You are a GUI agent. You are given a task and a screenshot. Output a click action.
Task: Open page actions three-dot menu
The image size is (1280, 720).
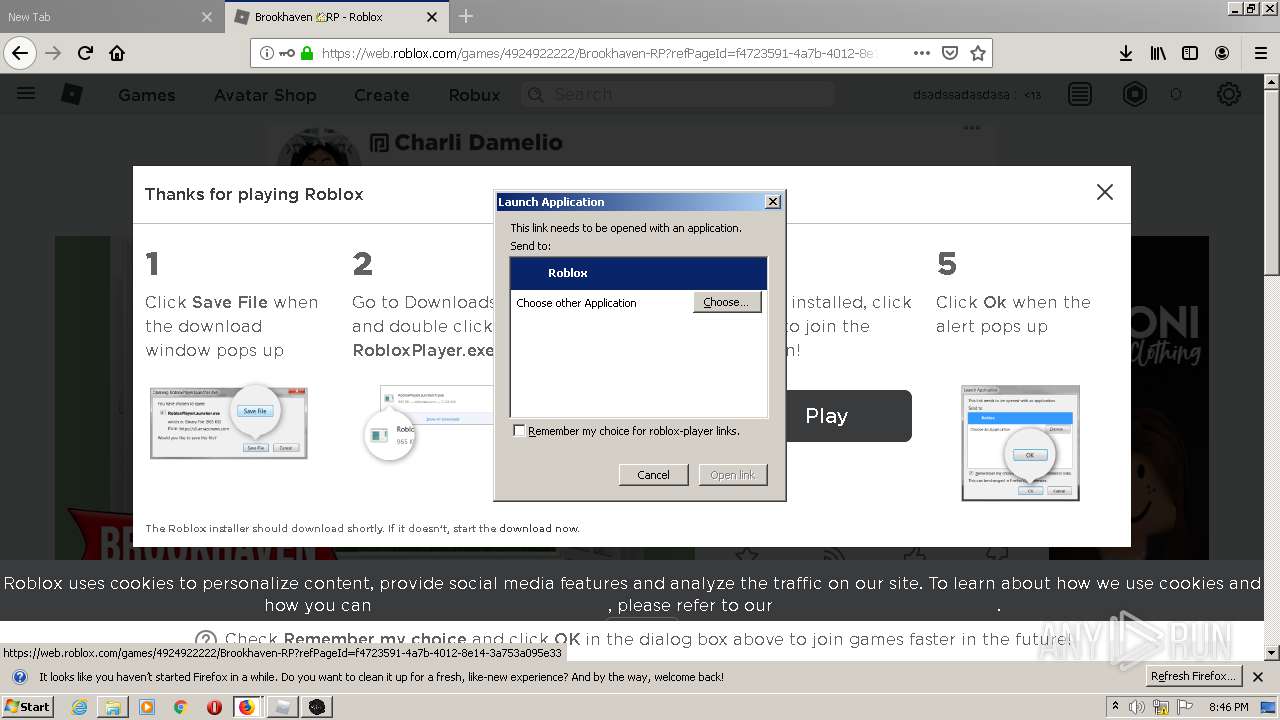[x=922, y=53]
